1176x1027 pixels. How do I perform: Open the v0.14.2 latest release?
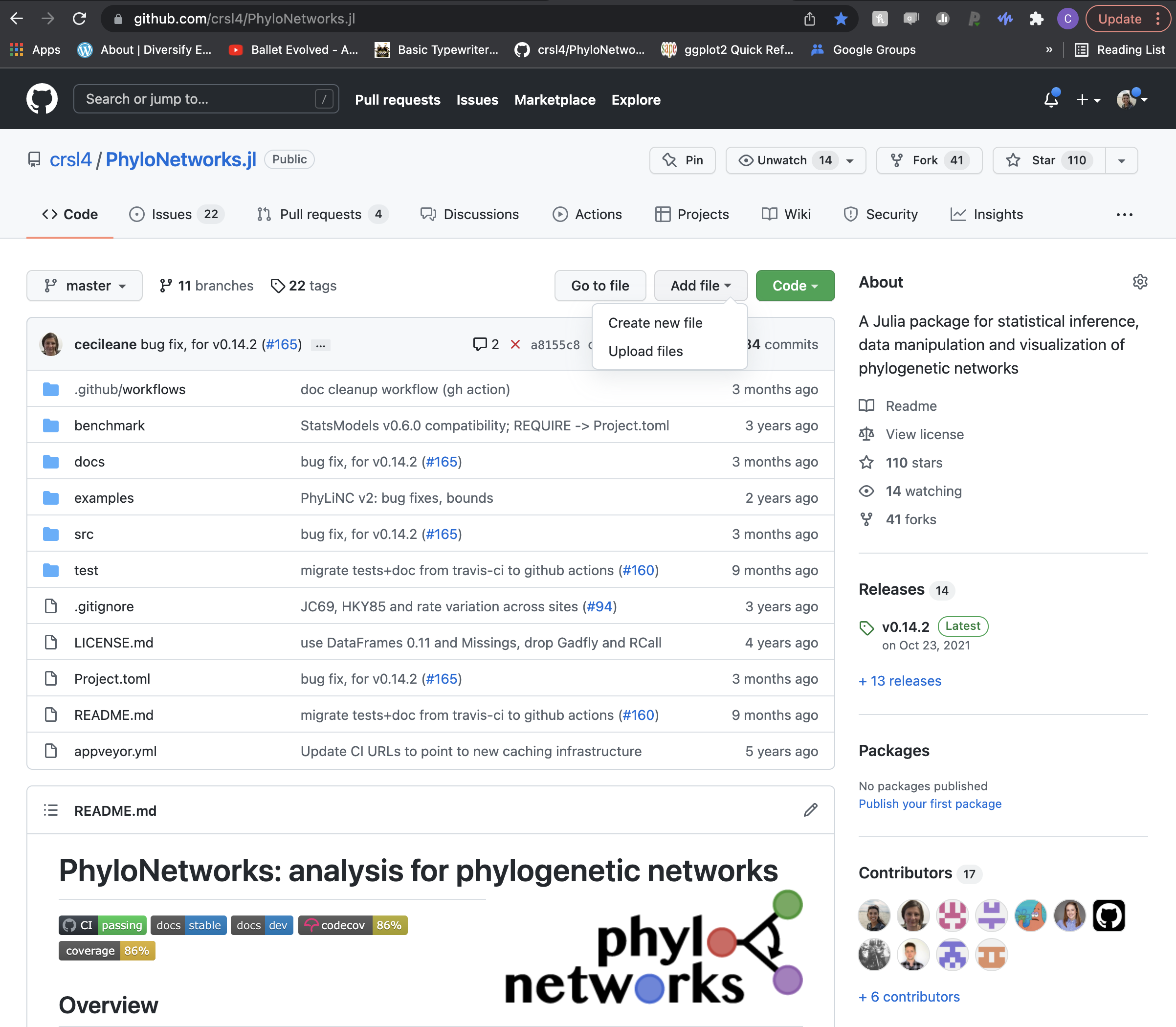pyautogui.click(x=906, y=627)
